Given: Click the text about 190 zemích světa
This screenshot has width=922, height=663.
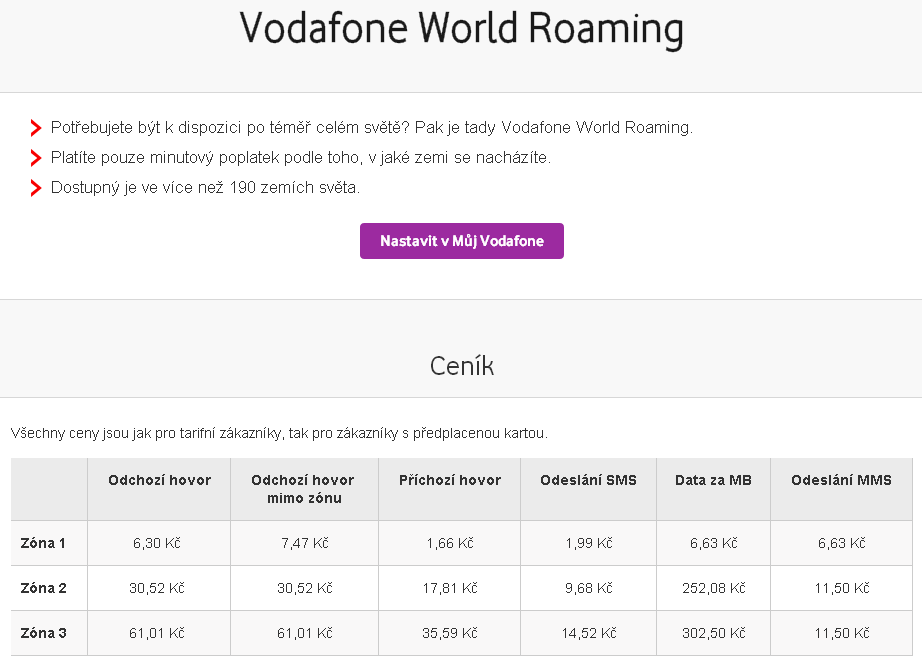Looking at the screenshot, I should click(205, 187).
